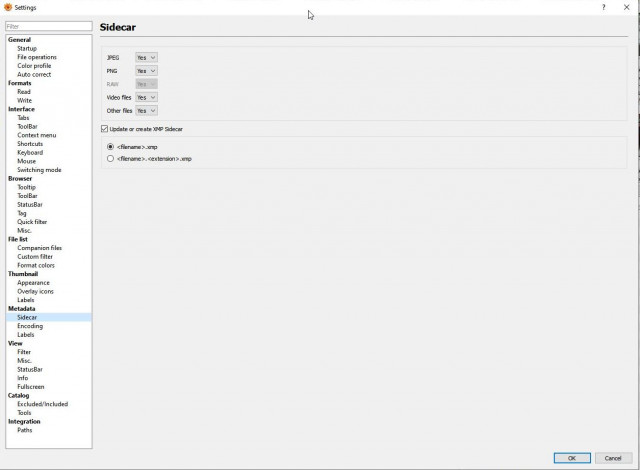640x470 pixels.
Task: Select the <filename>.xmp radio option
Action: 110,146
